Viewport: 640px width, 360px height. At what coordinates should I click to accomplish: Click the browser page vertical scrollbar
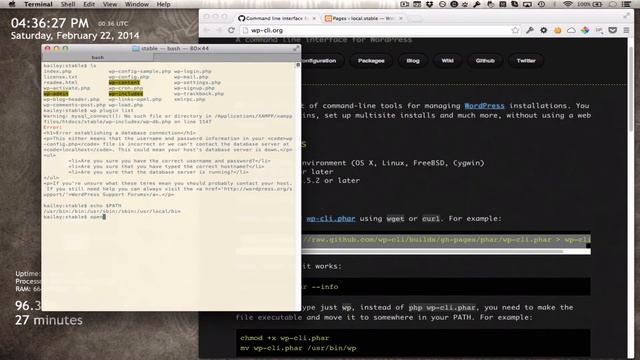(631, 88)
